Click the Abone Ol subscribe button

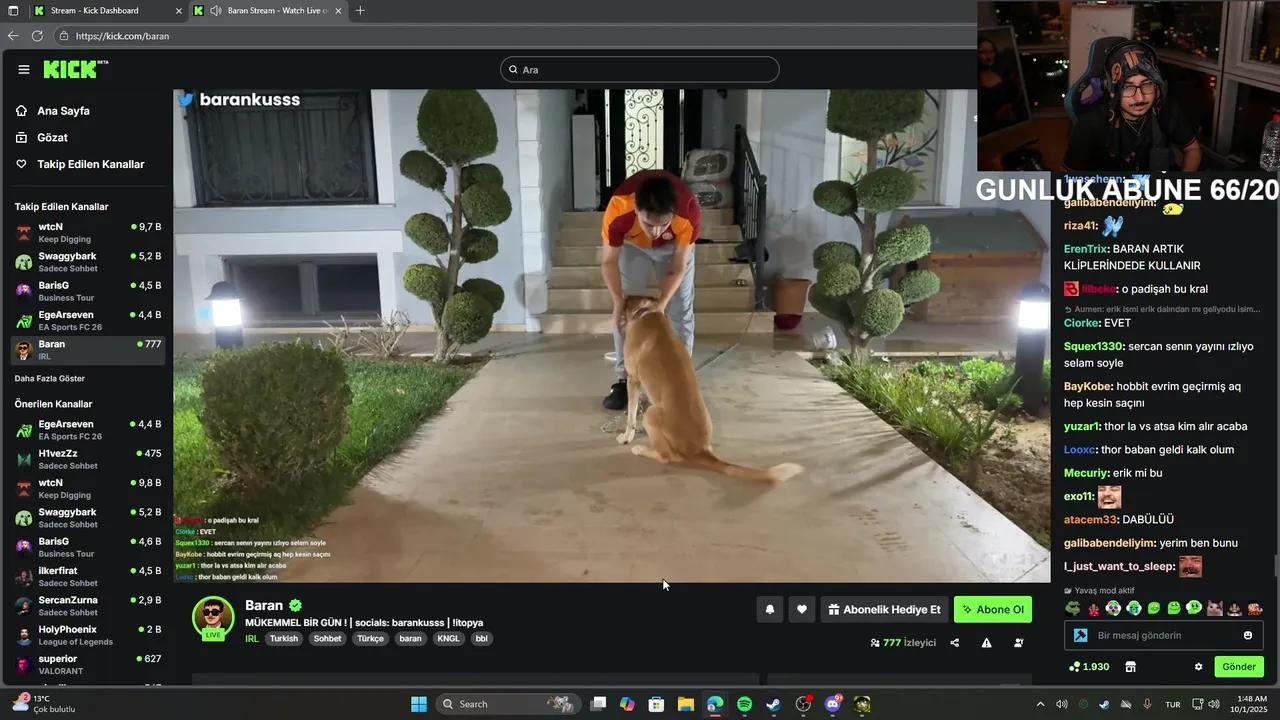pyautogui.click(x=992, y=609)
